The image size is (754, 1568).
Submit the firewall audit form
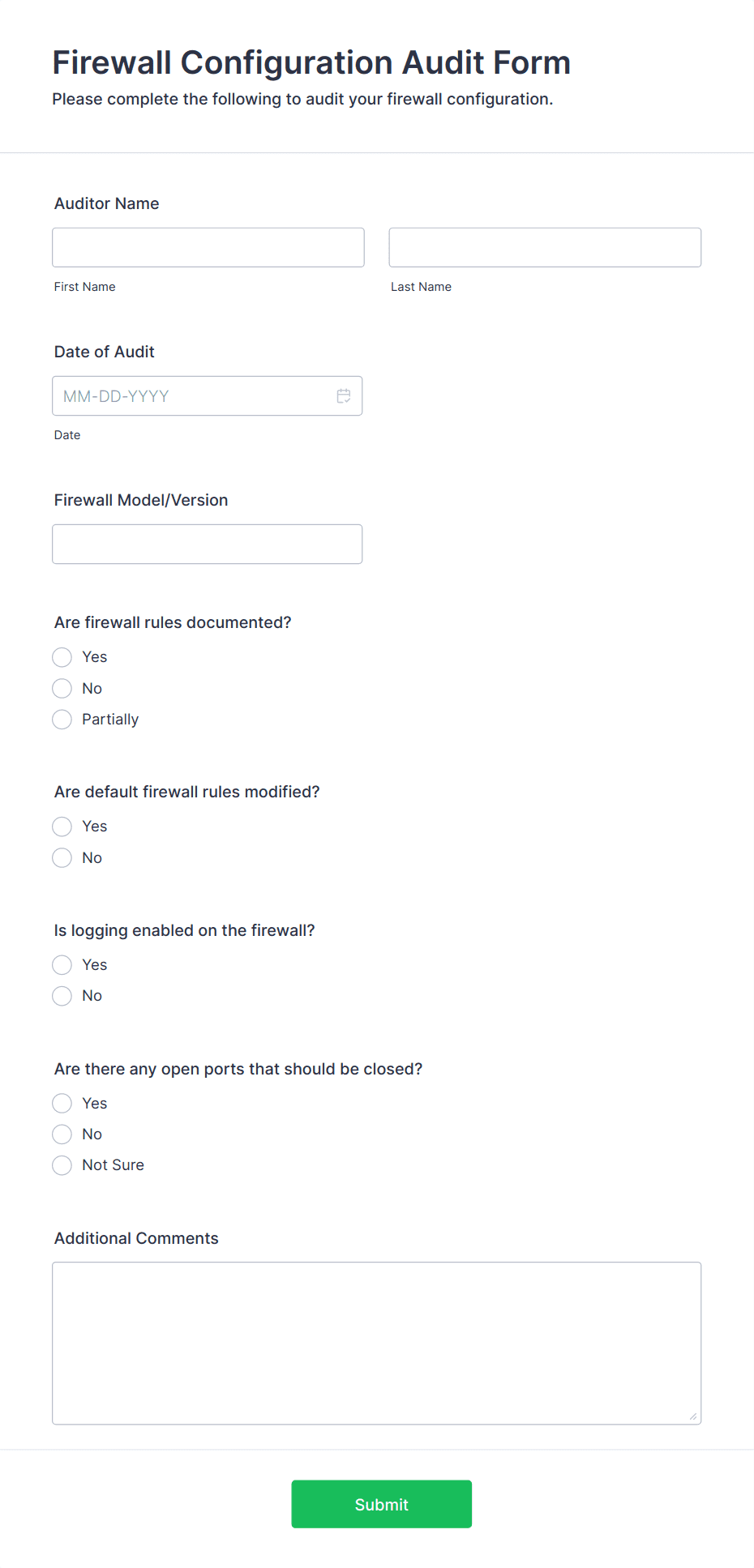coord(381,1504)
